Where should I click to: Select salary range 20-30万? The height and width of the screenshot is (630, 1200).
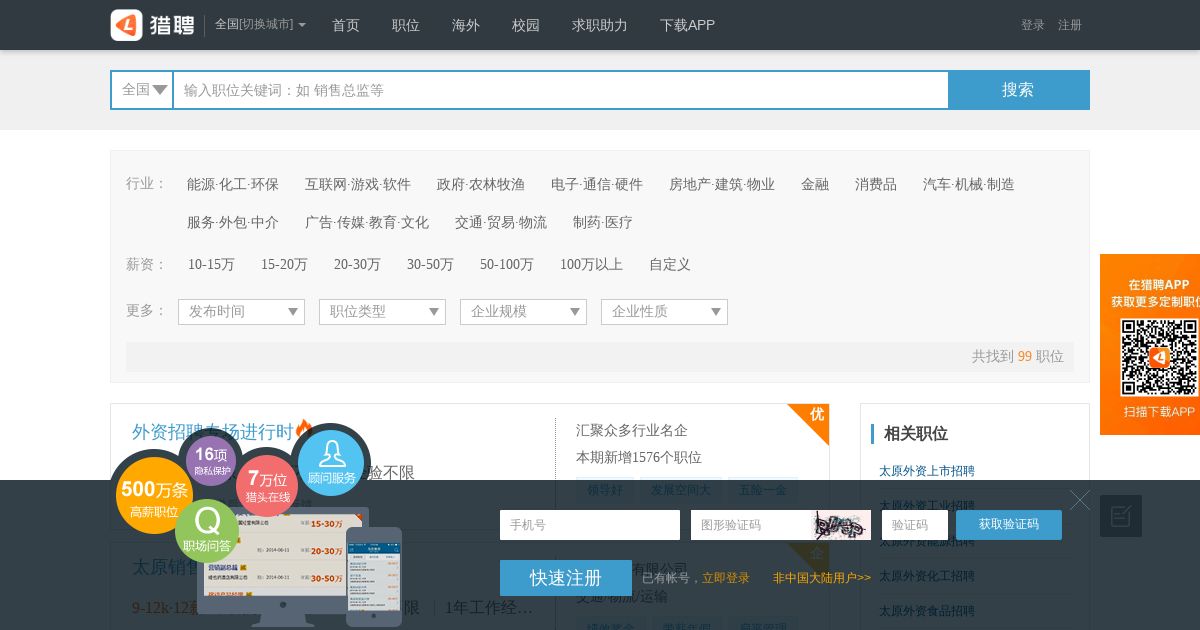[357, 264]
